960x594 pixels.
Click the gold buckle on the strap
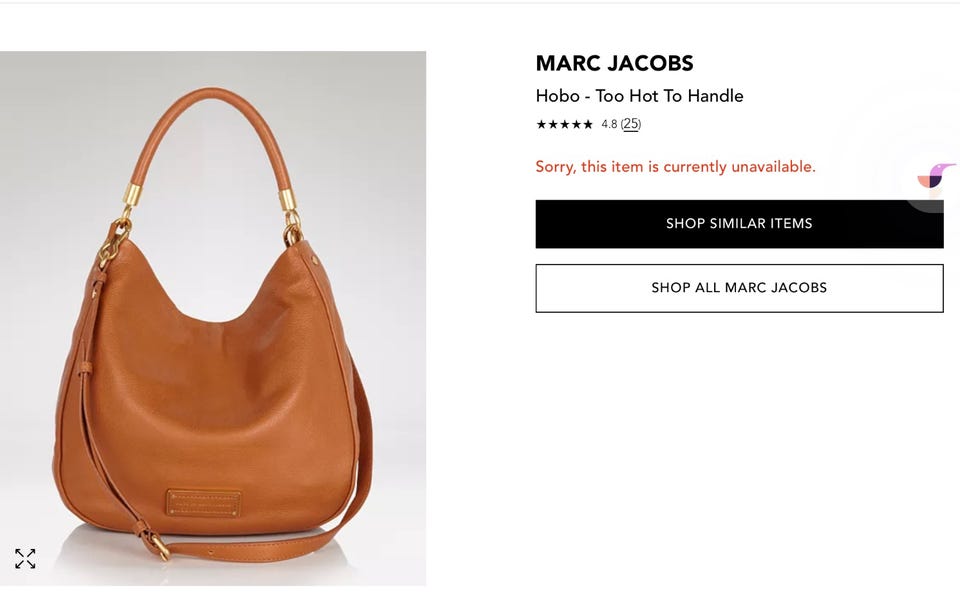161,546
